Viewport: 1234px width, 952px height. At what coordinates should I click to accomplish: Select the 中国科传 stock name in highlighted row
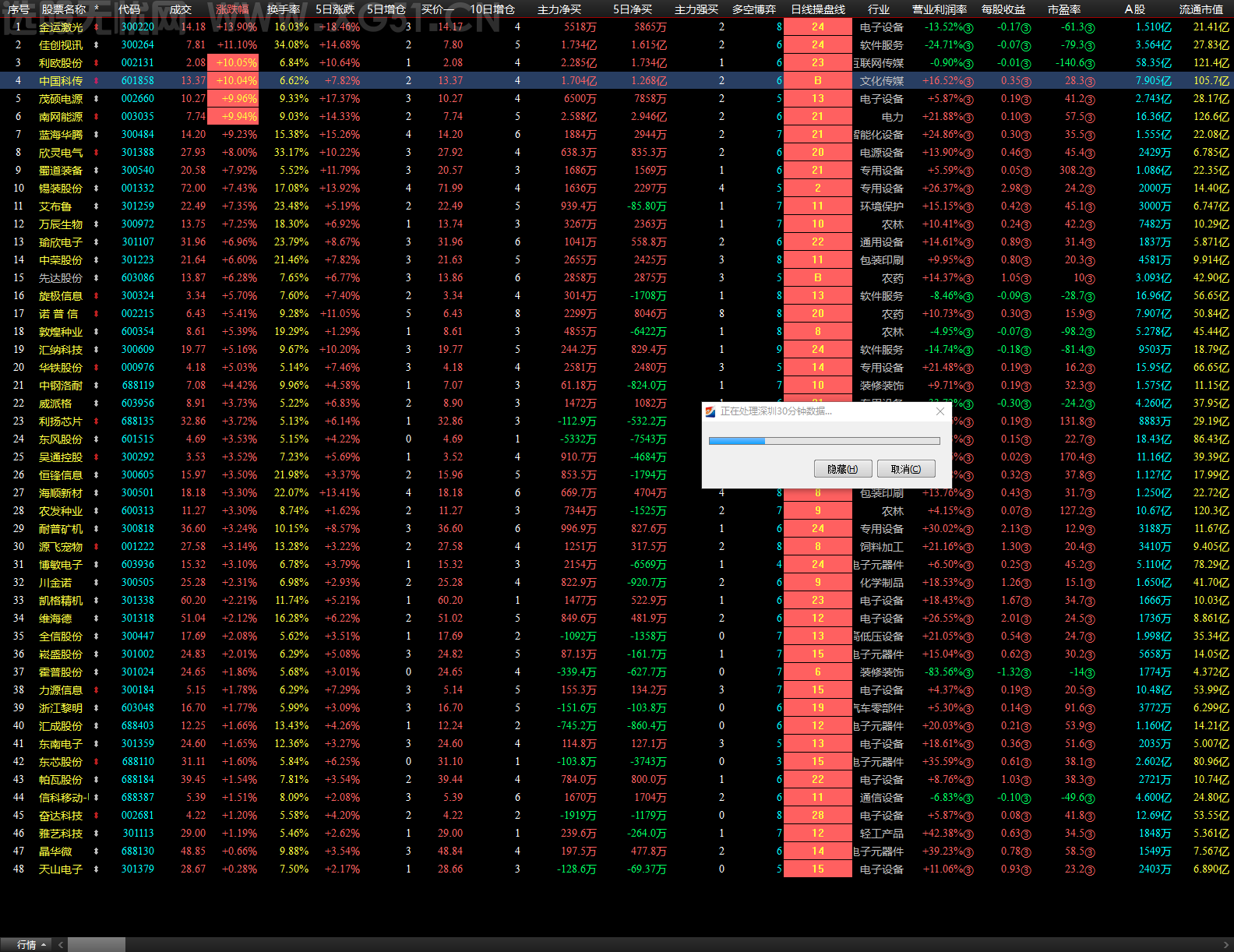(x=61, y=81)
